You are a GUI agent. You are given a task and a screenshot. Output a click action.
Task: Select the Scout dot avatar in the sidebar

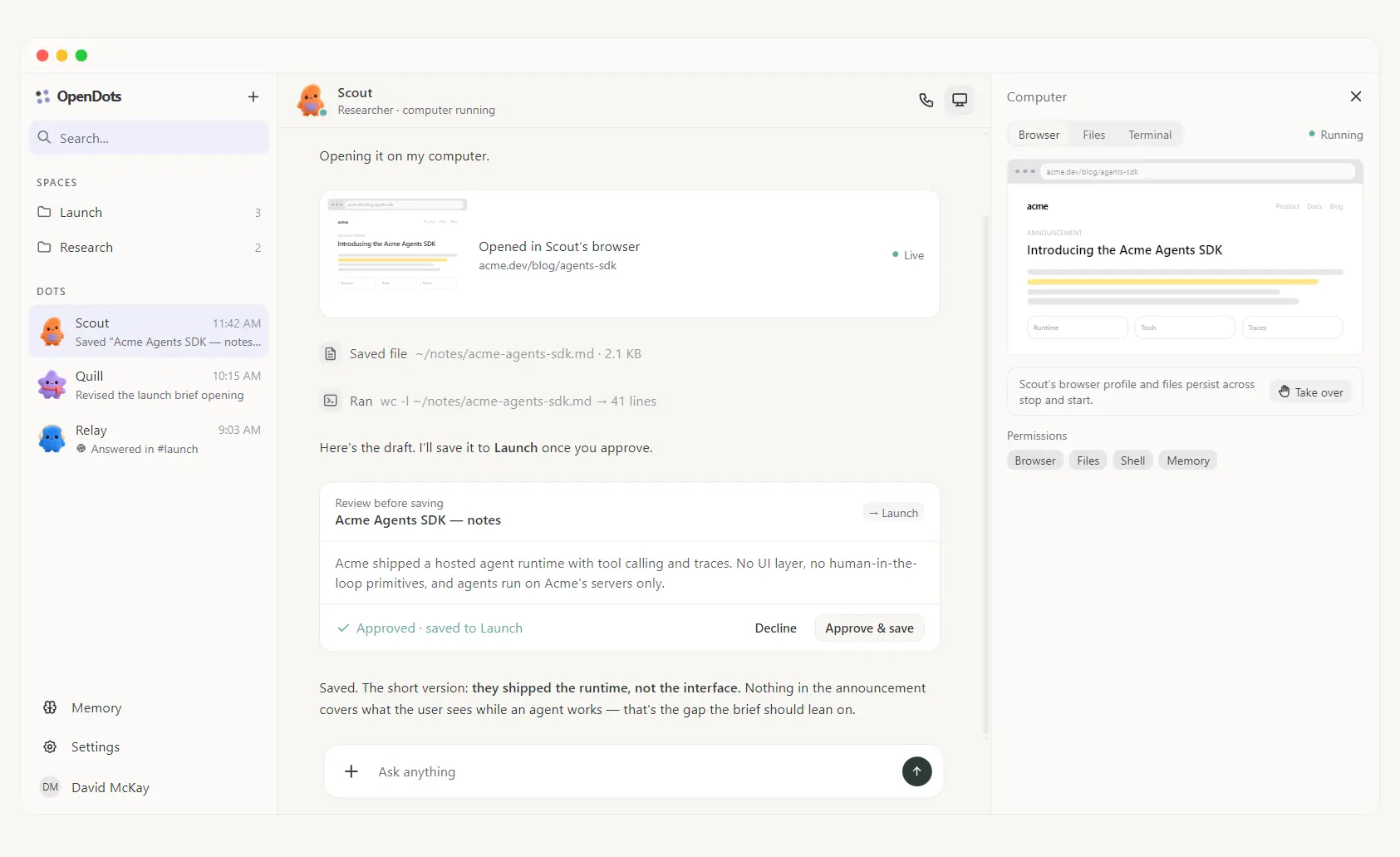(x=52, y=332)
